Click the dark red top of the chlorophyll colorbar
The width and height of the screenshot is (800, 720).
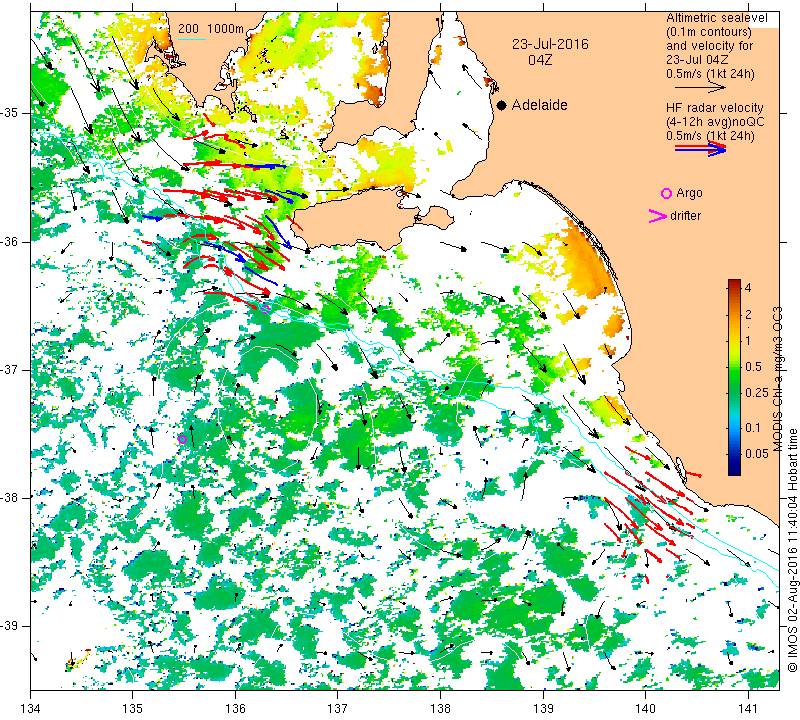point(734,282)
